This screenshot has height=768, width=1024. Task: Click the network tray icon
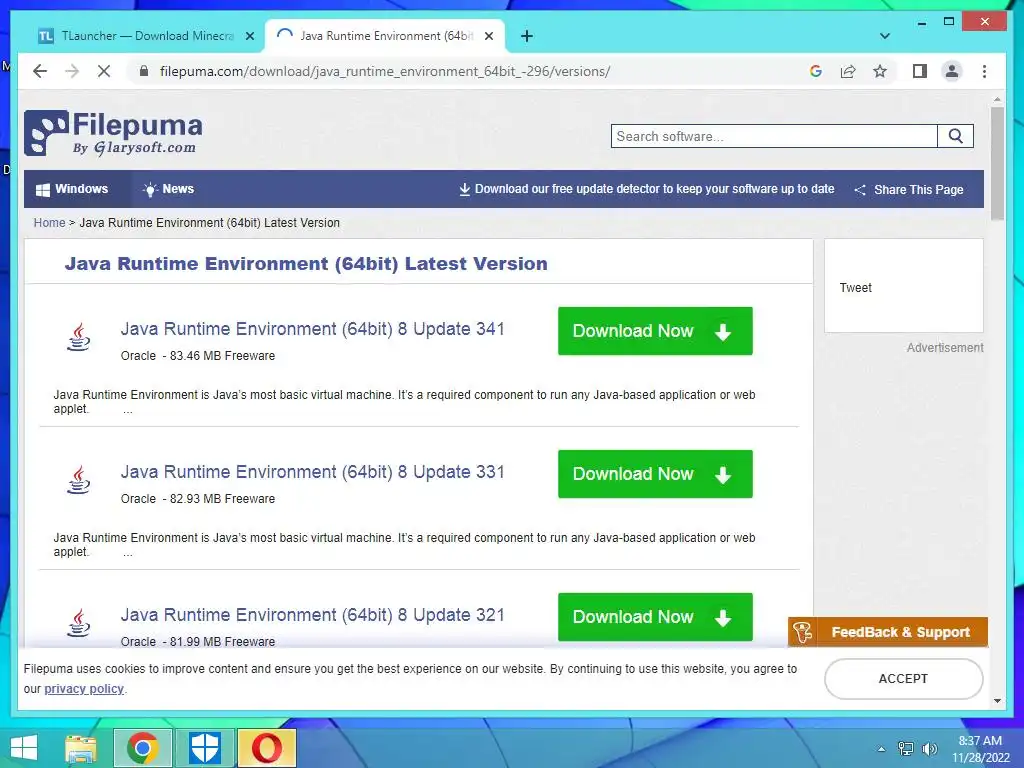coord(906,748)
